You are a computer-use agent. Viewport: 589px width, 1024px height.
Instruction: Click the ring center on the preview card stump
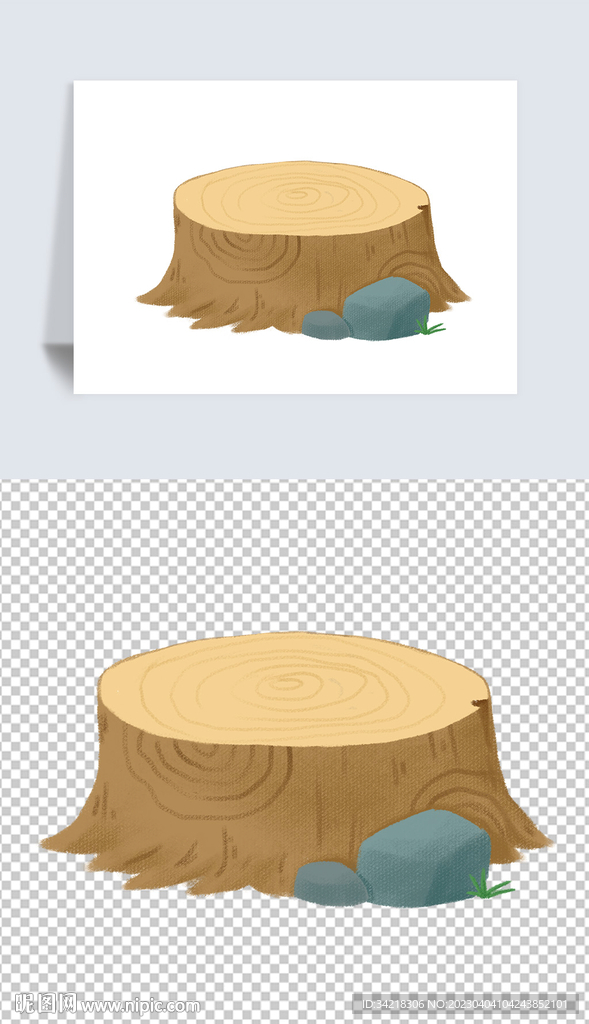click(x=298, y=195)
